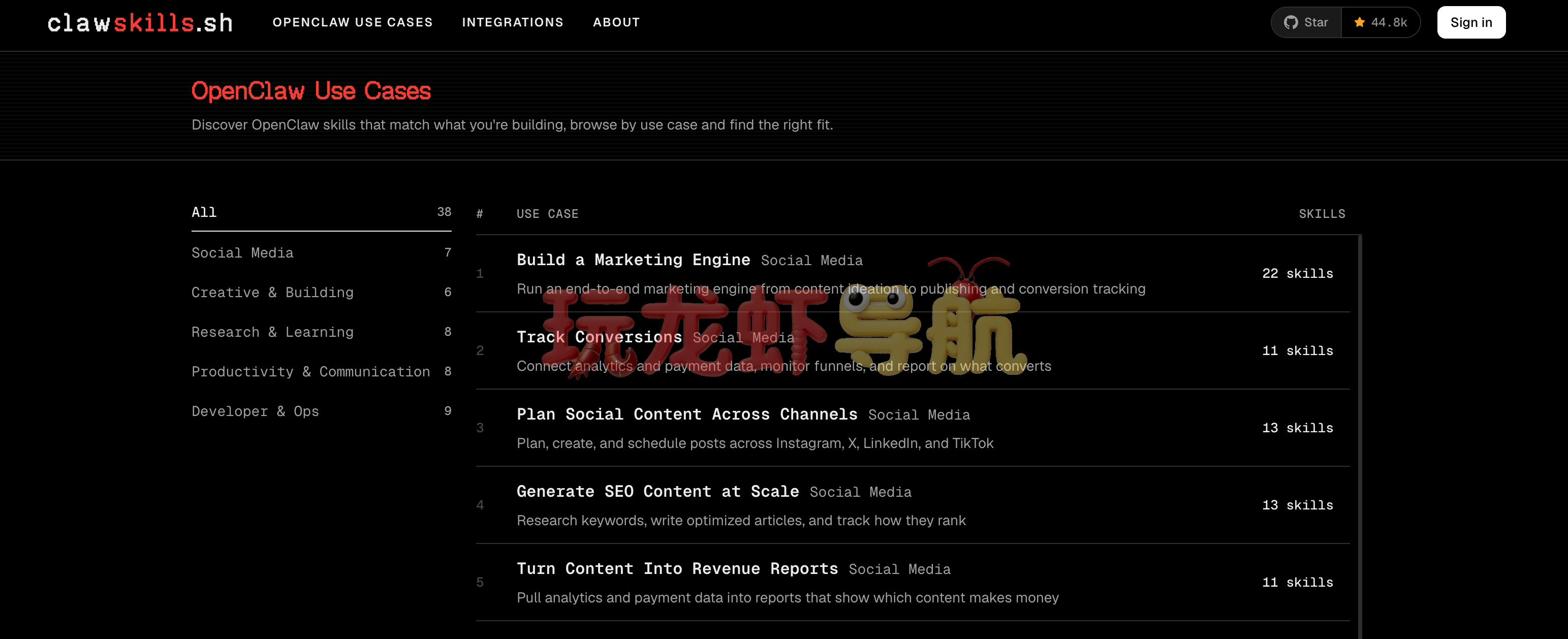Click description 'Pull analytics and payment data'

[x=788, y=598]
